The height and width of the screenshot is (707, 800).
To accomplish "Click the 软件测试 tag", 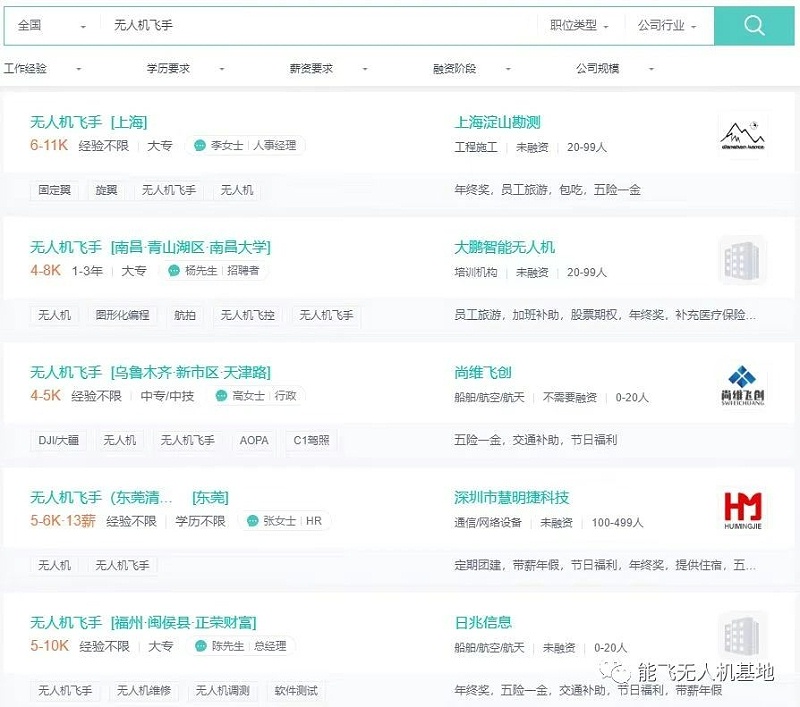I will [x=296, y=690].
